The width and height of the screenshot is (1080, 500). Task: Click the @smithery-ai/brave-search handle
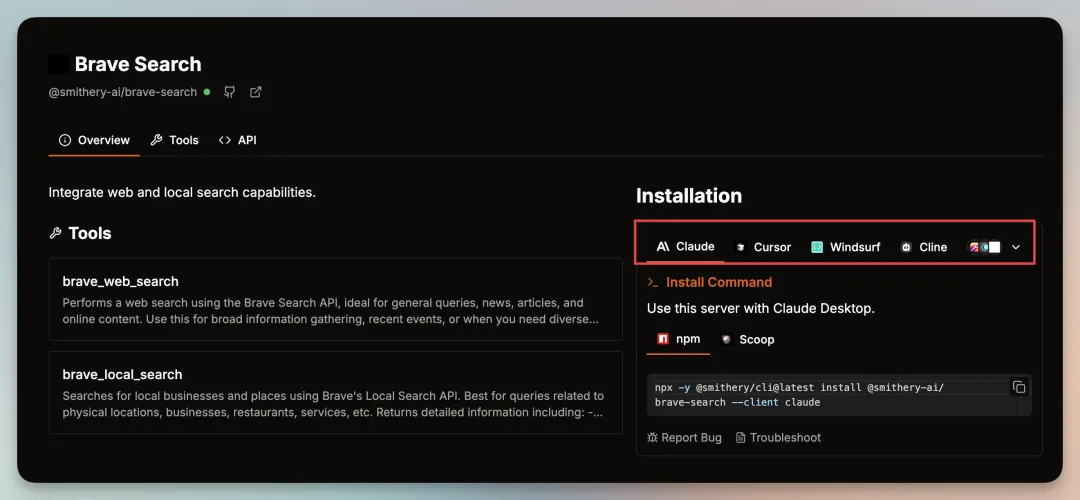tap(123, 92)
